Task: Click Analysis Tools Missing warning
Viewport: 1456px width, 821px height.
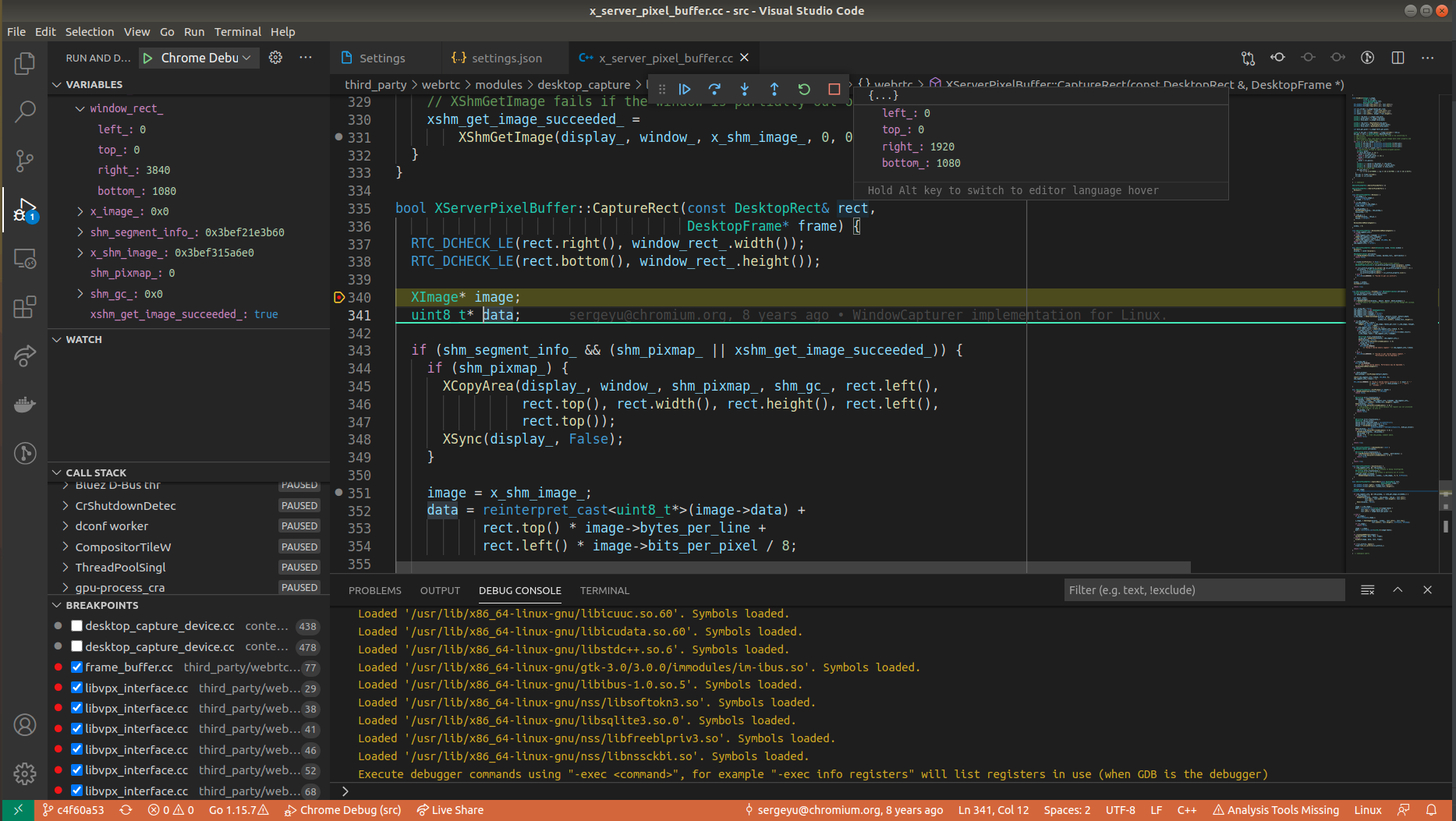Action: (x=1276, y=810)
